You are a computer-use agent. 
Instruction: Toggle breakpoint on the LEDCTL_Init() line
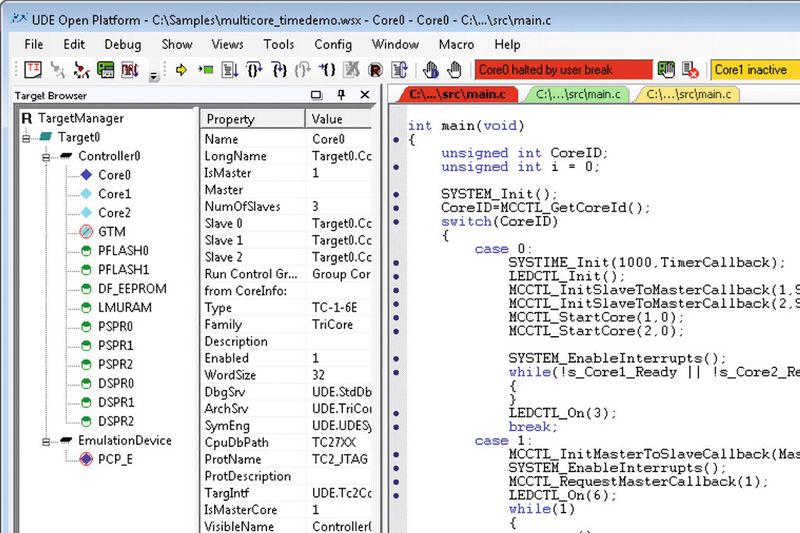pyautogui.click(x=396, y=276)
